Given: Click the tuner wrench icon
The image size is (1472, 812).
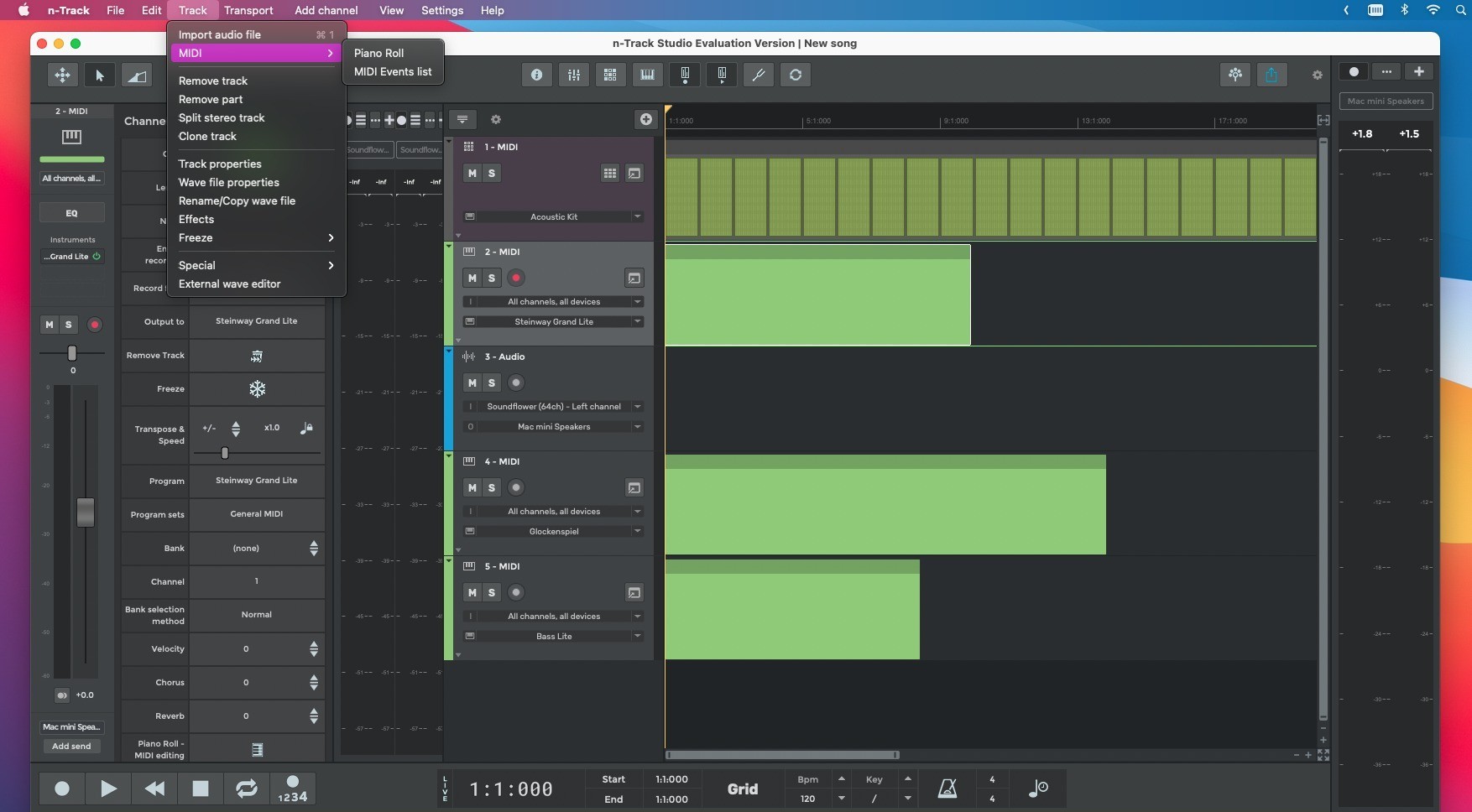Looking at the screenshot, I should (758, 75).
